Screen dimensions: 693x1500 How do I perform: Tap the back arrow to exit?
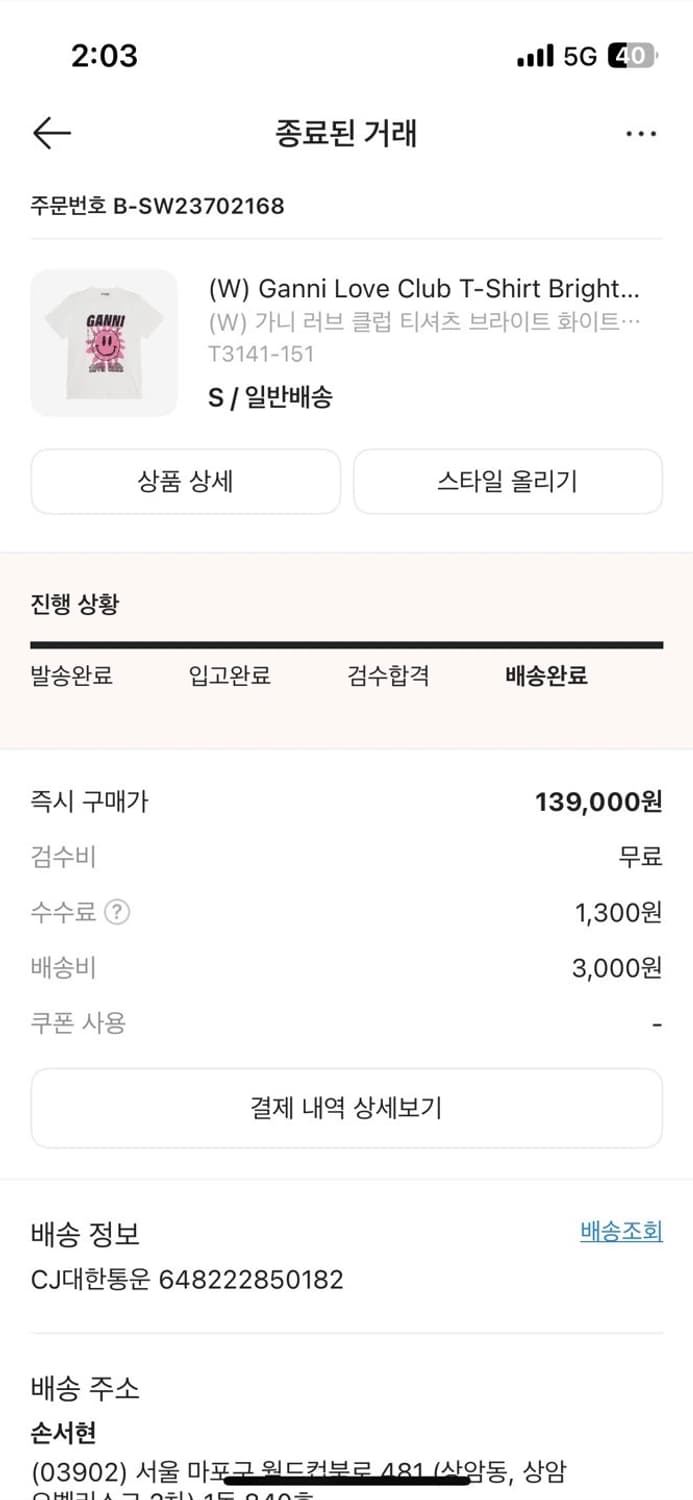[x=51, y=133]
